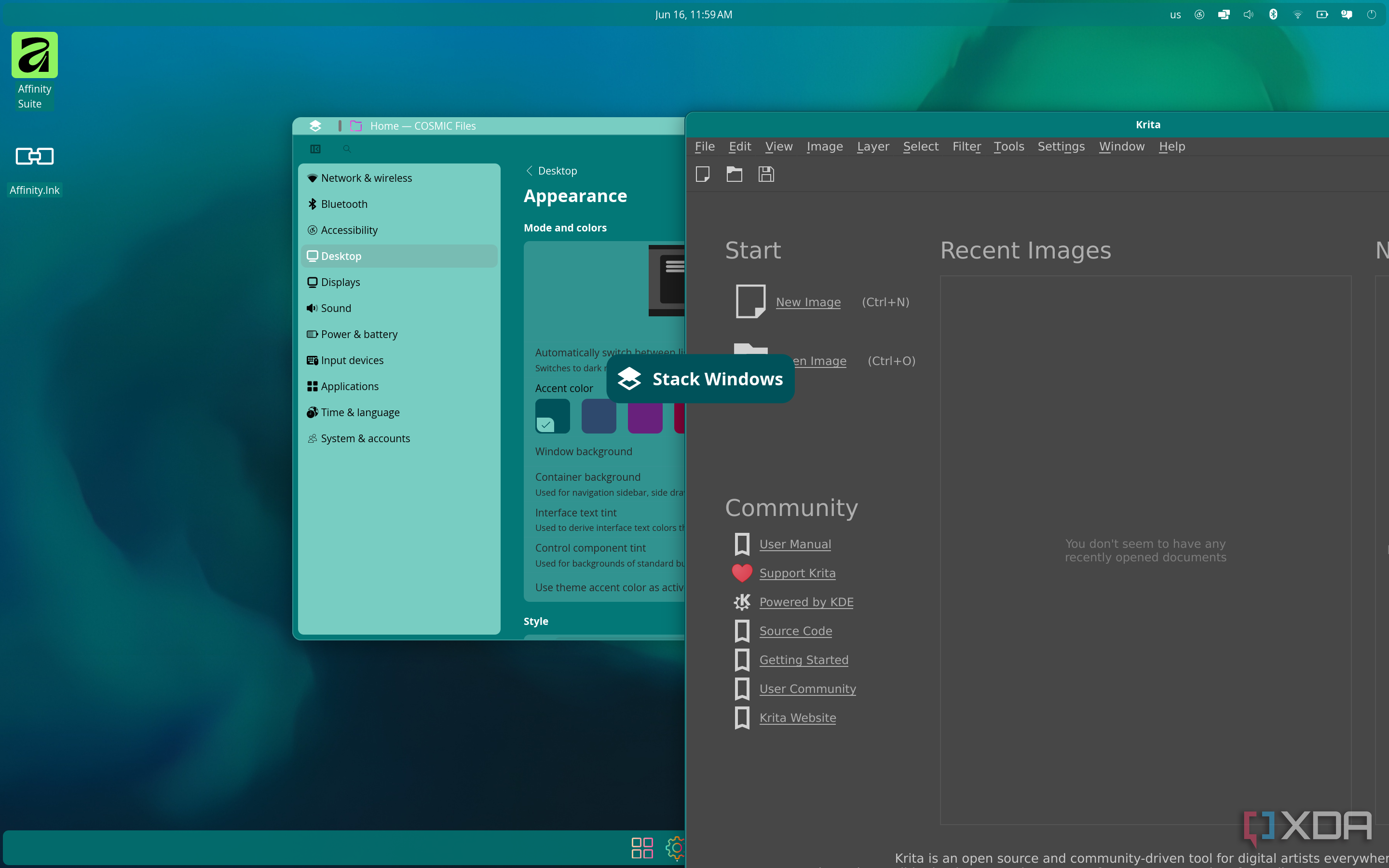Open Krita's Window menu
Viewport: 1389px width, 868px height.
click(1121, 147)
